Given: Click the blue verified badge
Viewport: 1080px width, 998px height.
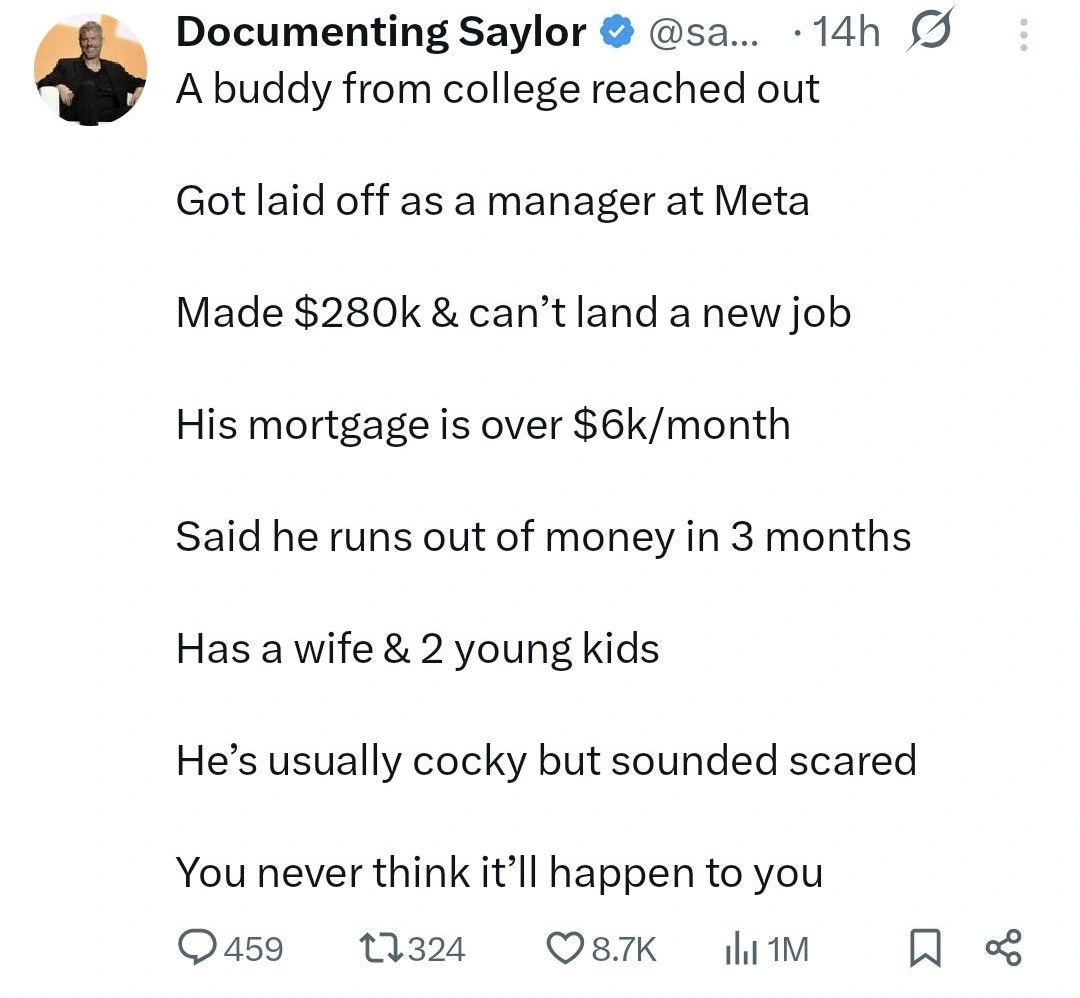Looking at the screenshot, I should (x=615, y=33).
